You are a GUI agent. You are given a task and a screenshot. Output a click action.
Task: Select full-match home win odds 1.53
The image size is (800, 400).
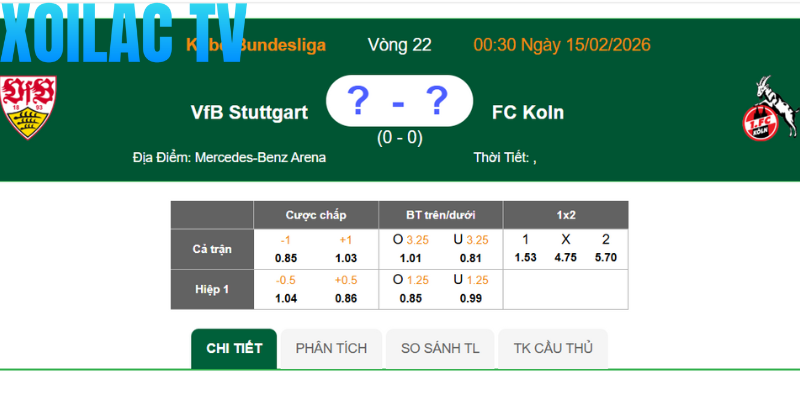(525, 258)
